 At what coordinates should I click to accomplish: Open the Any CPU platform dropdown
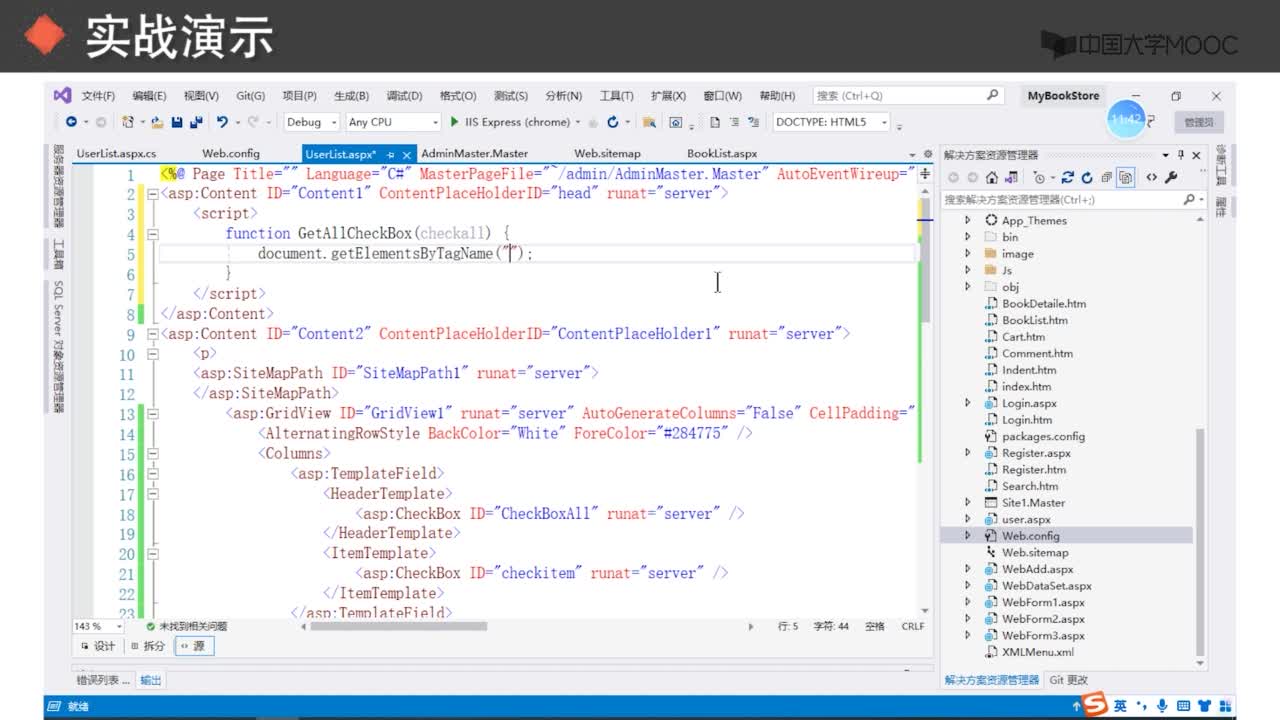coord(393,122)
